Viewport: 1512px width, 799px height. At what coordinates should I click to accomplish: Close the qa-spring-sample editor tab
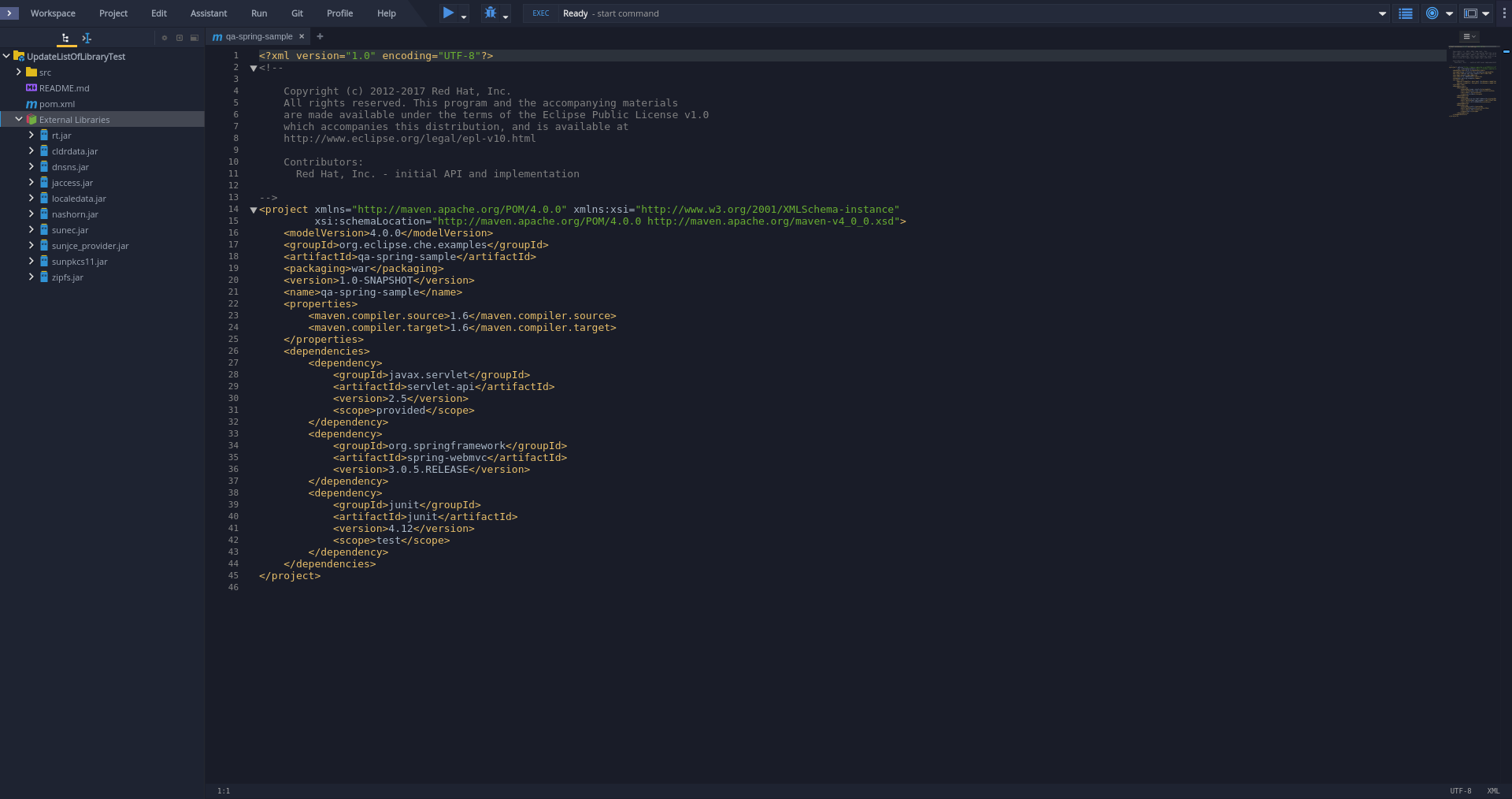tap(302, 37)
